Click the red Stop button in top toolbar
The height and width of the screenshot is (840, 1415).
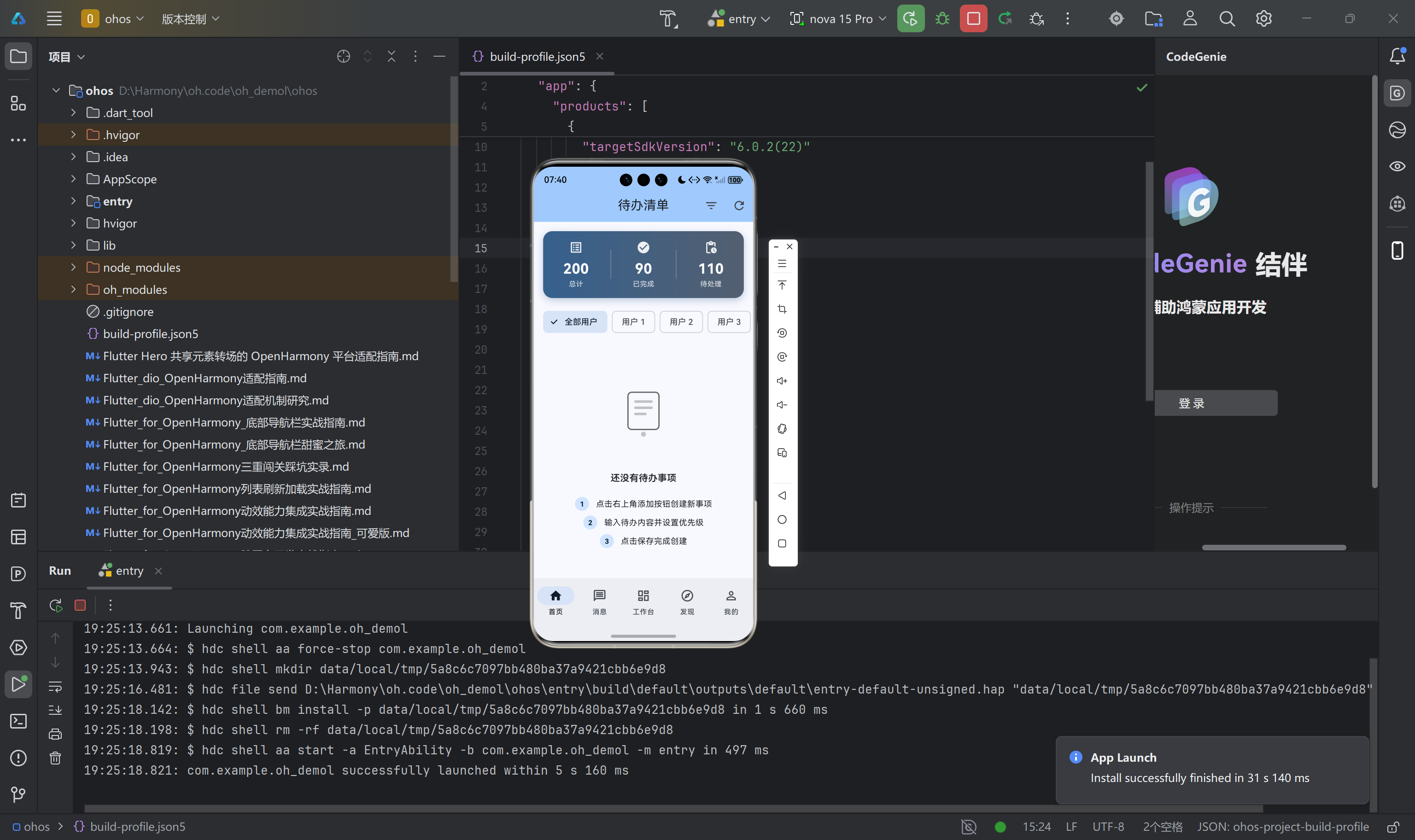[973, 19]
